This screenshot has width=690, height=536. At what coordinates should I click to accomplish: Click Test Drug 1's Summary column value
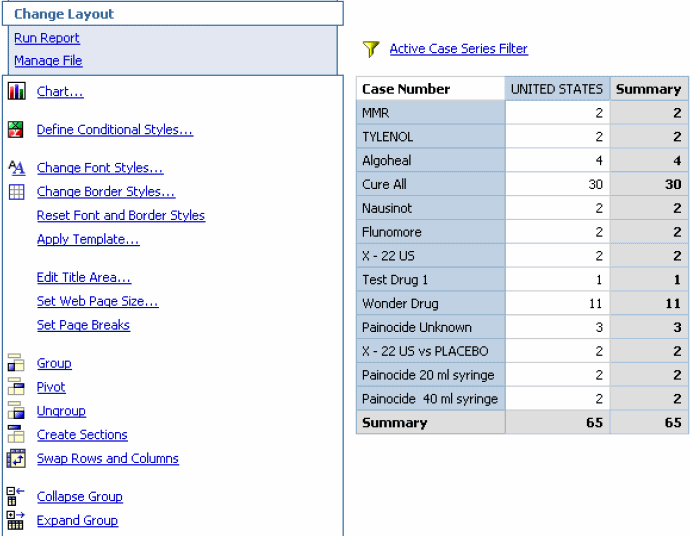tap(649, 279)
